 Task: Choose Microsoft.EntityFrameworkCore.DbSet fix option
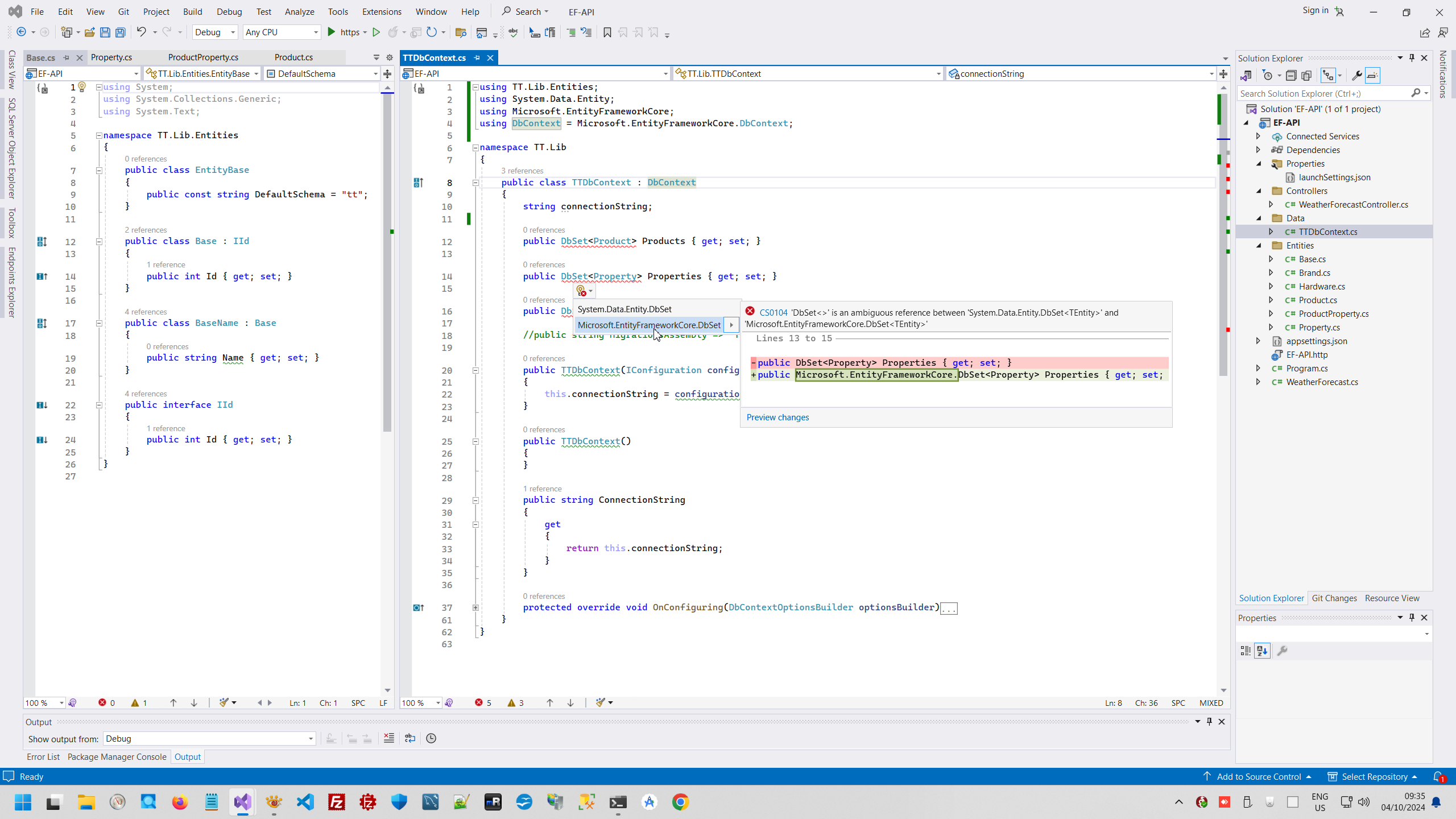click(649, 325)
